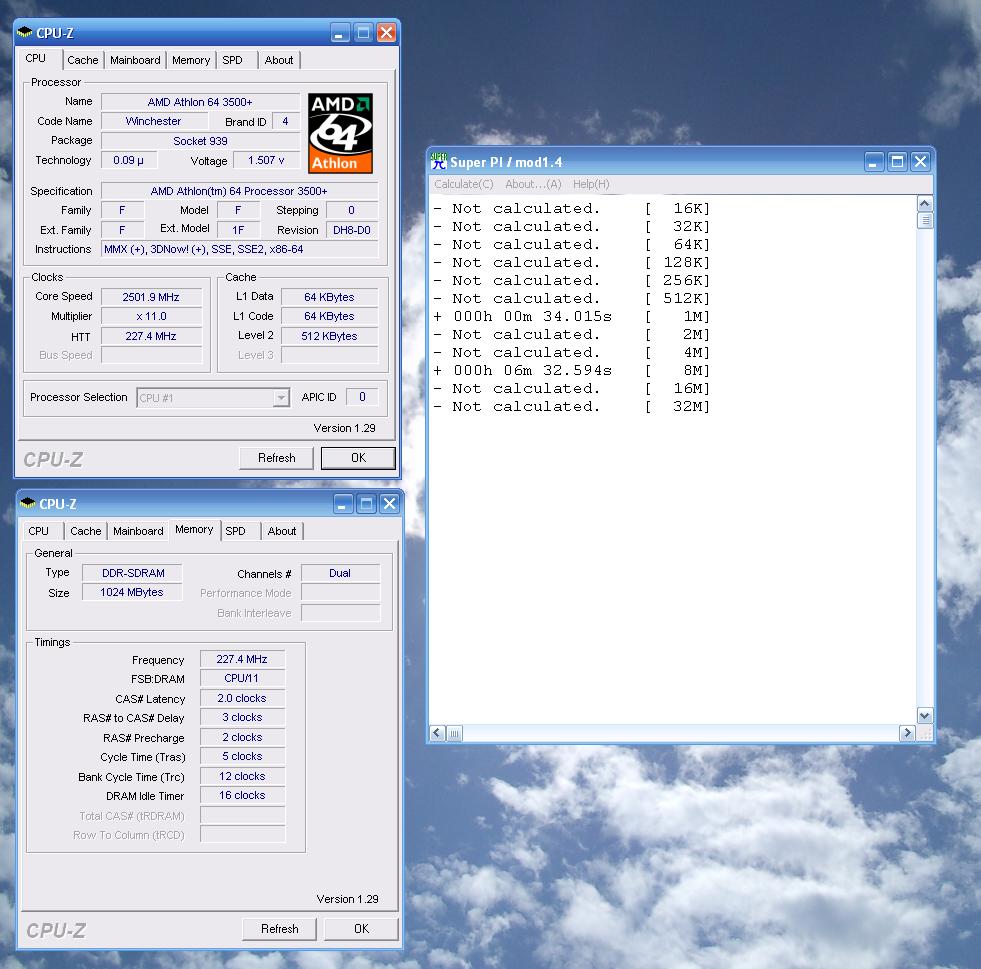981x969 pixels.
Task: Select CPU tab in top CPU-Z window
Action: [36, 58]
